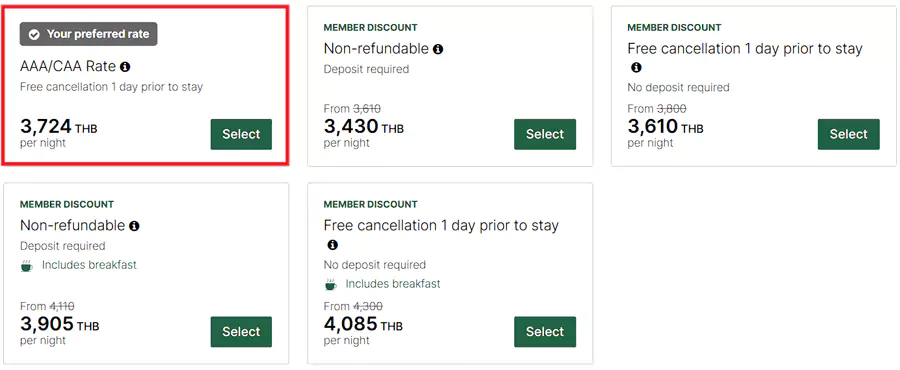
Task: Click Includes breakfast text on 4,085 THB card
Action: pos(393,284)
